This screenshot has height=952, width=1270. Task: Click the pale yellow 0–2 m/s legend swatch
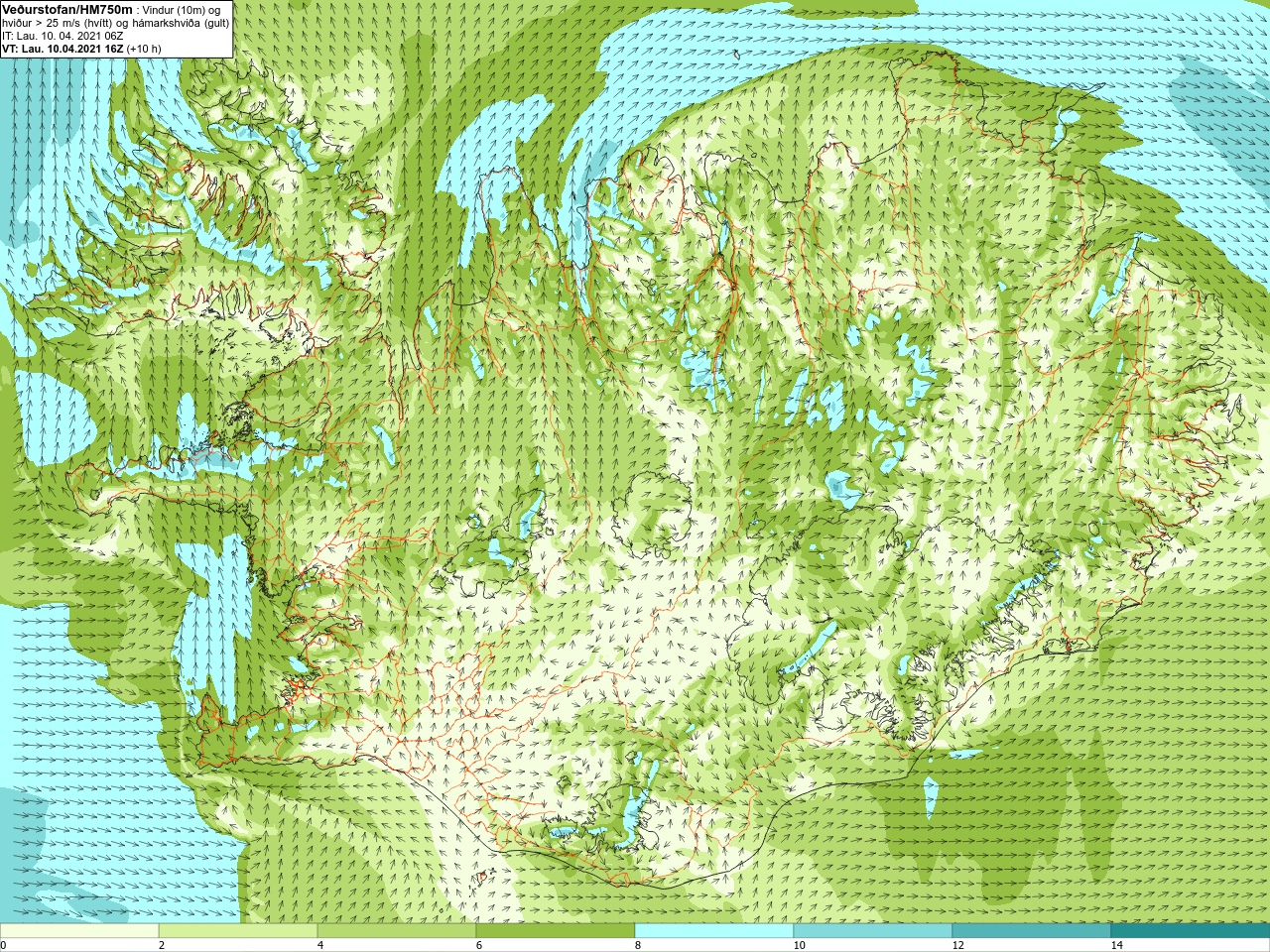click(x=79, y=930)
